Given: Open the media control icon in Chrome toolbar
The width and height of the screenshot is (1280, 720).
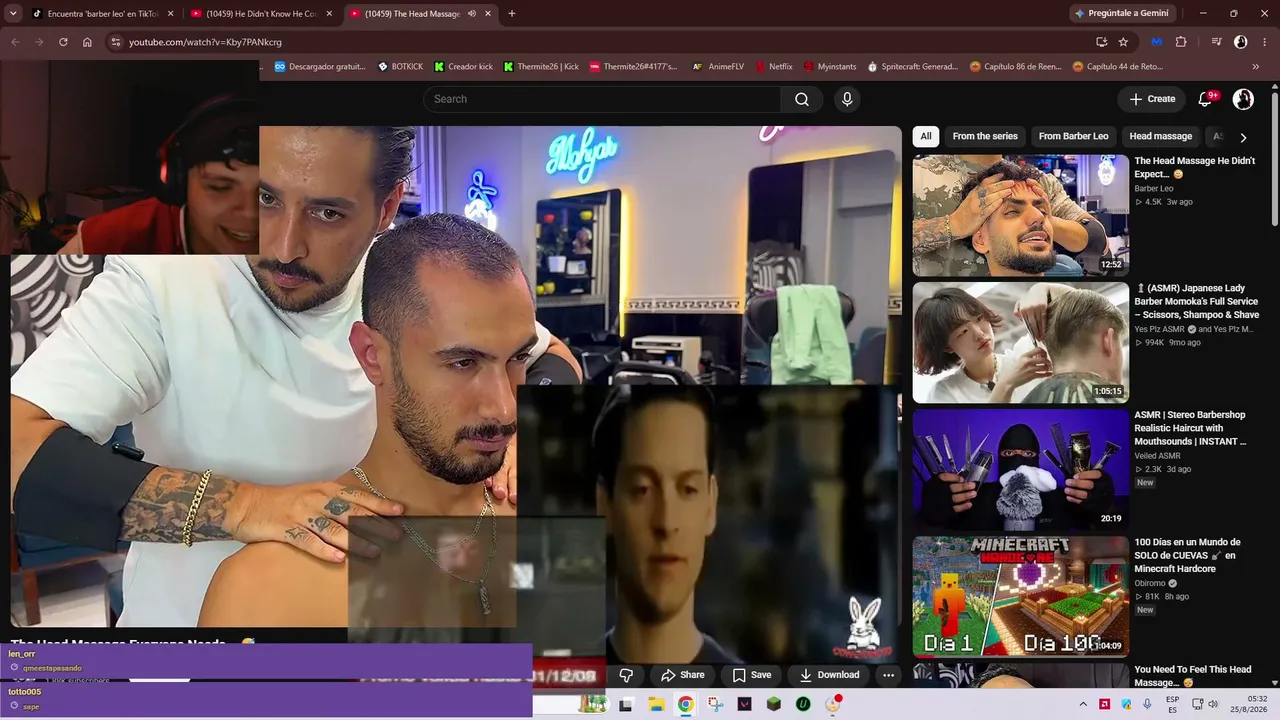Looking at the screenshot, I should [1216, 42].
